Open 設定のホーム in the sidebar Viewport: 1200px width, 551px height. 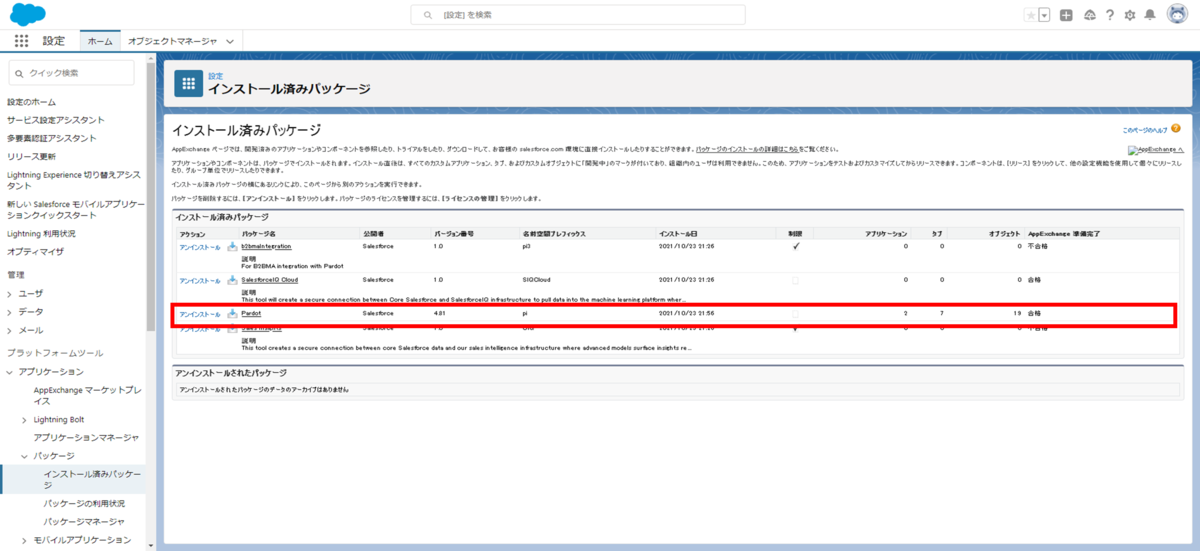click(32, 102)
